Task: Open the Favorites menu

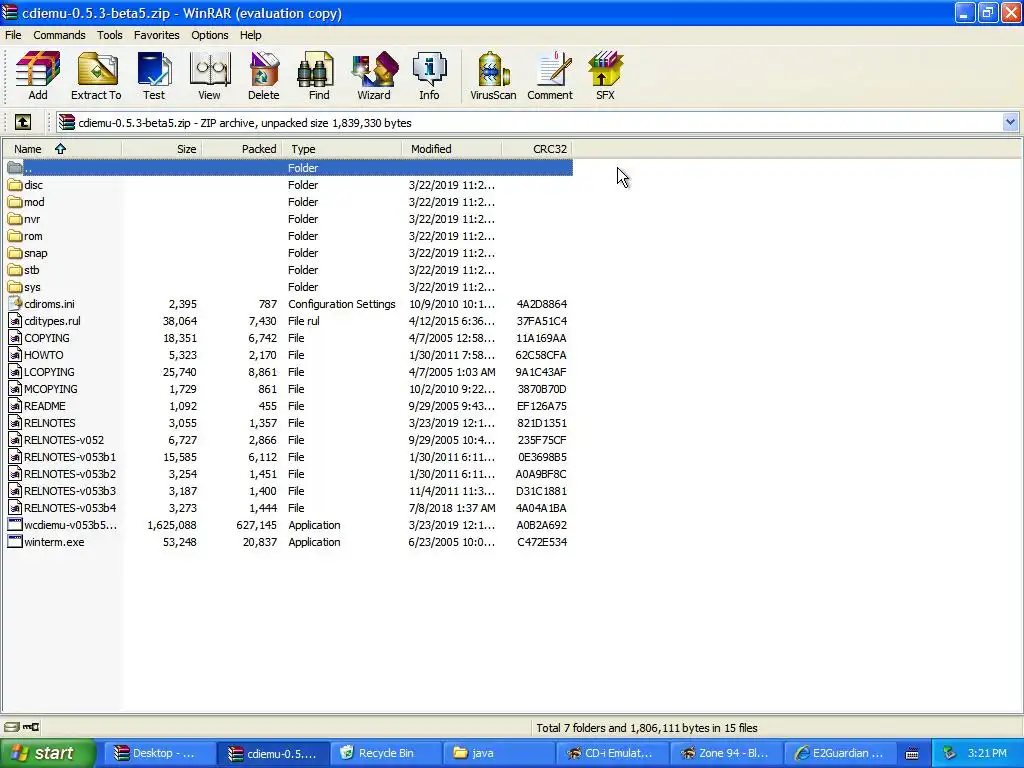Action: click(x=157, y=35)
